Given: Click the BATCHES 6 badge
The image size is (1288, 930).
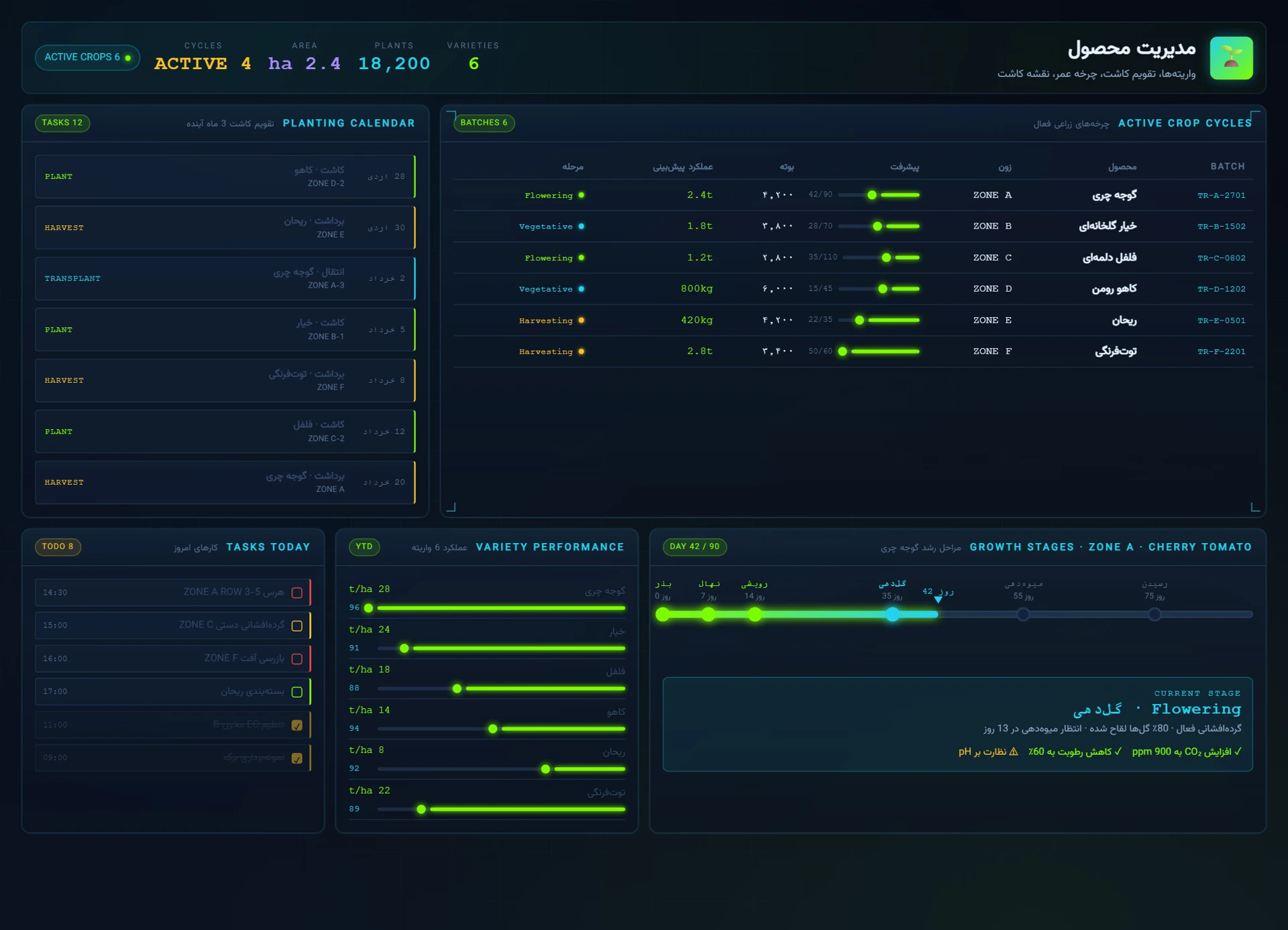Looking at the screenshot, I should pos(484,123).
